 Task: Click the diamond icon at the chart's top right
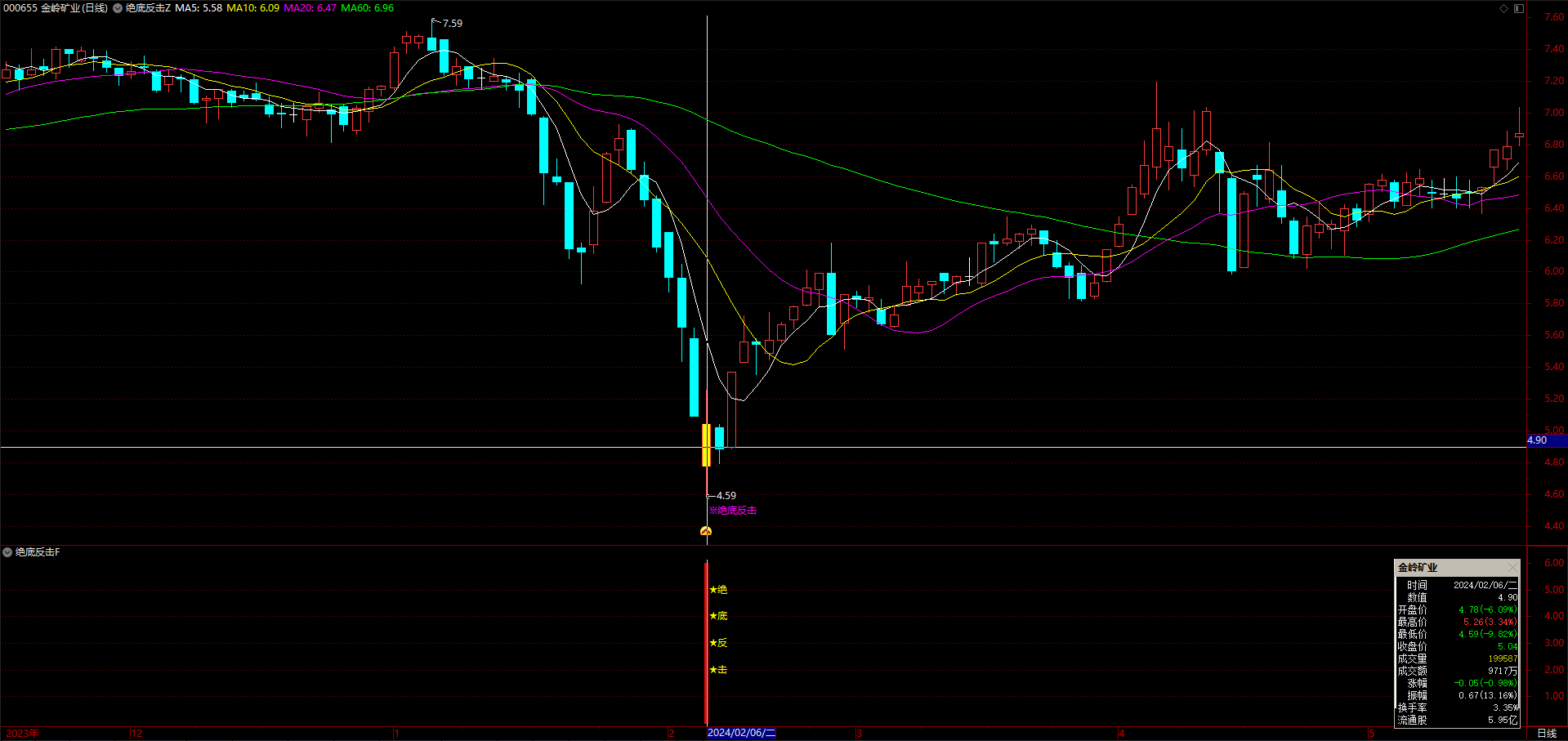click(1503, 8)
